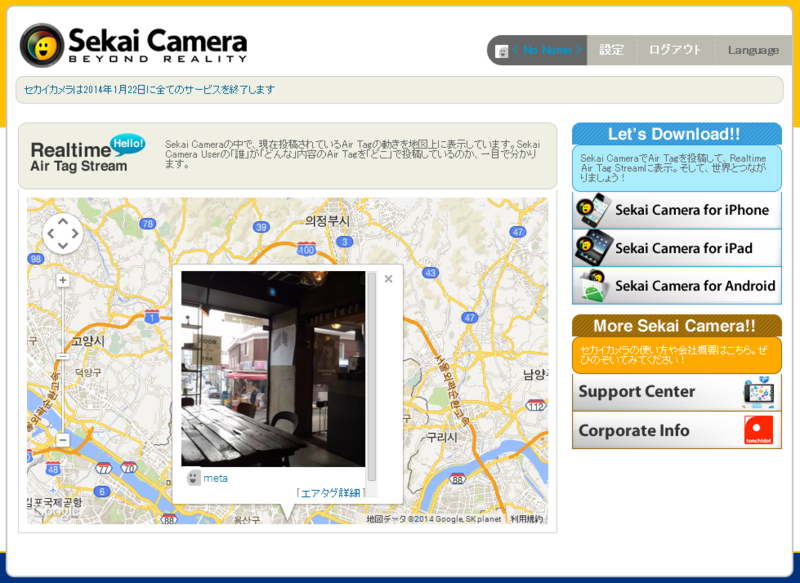The height and width of the screenshot is (583, 800).
Task: Click the iPad device icon
Action: coord(593,247)
